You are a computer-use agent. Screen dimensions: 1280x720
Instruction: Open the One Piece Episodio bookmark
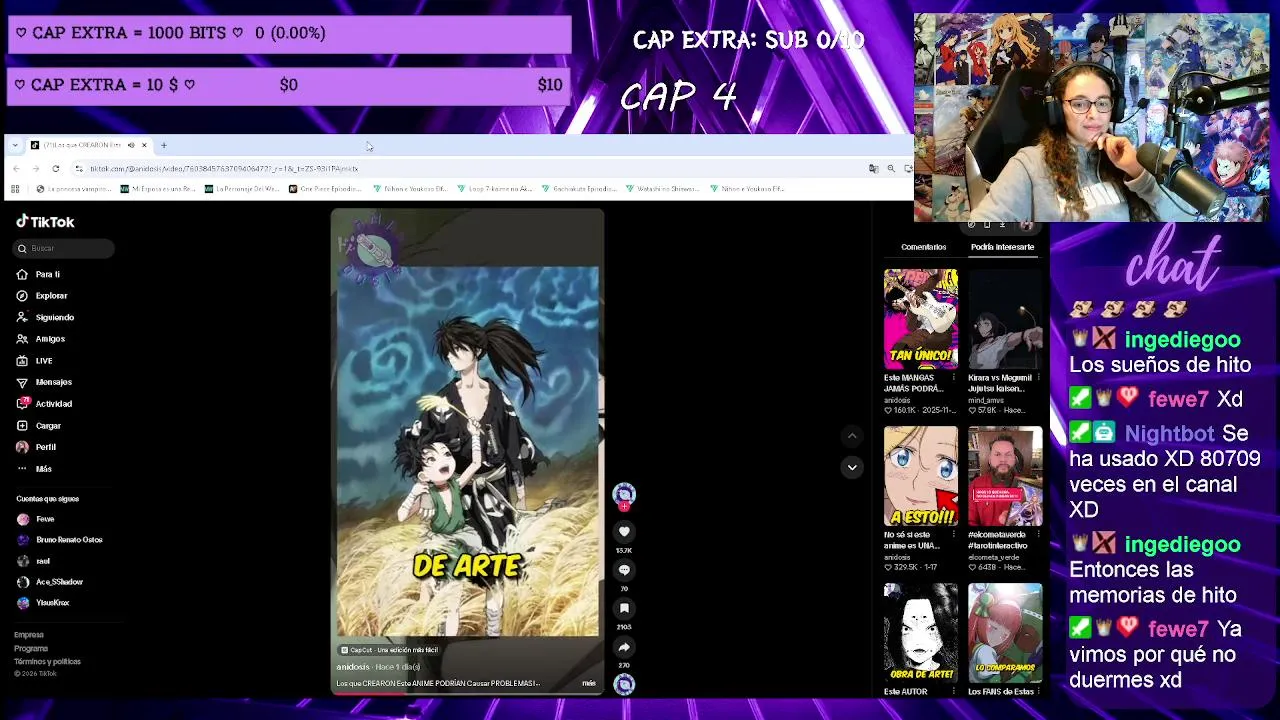(324, 188)
